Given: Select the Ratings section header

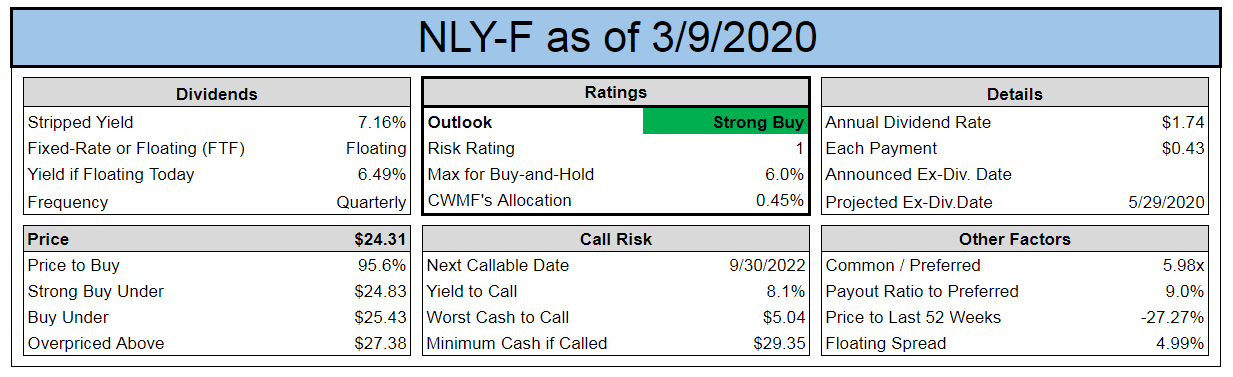Looking at the screenshot, I should point(616,92).
